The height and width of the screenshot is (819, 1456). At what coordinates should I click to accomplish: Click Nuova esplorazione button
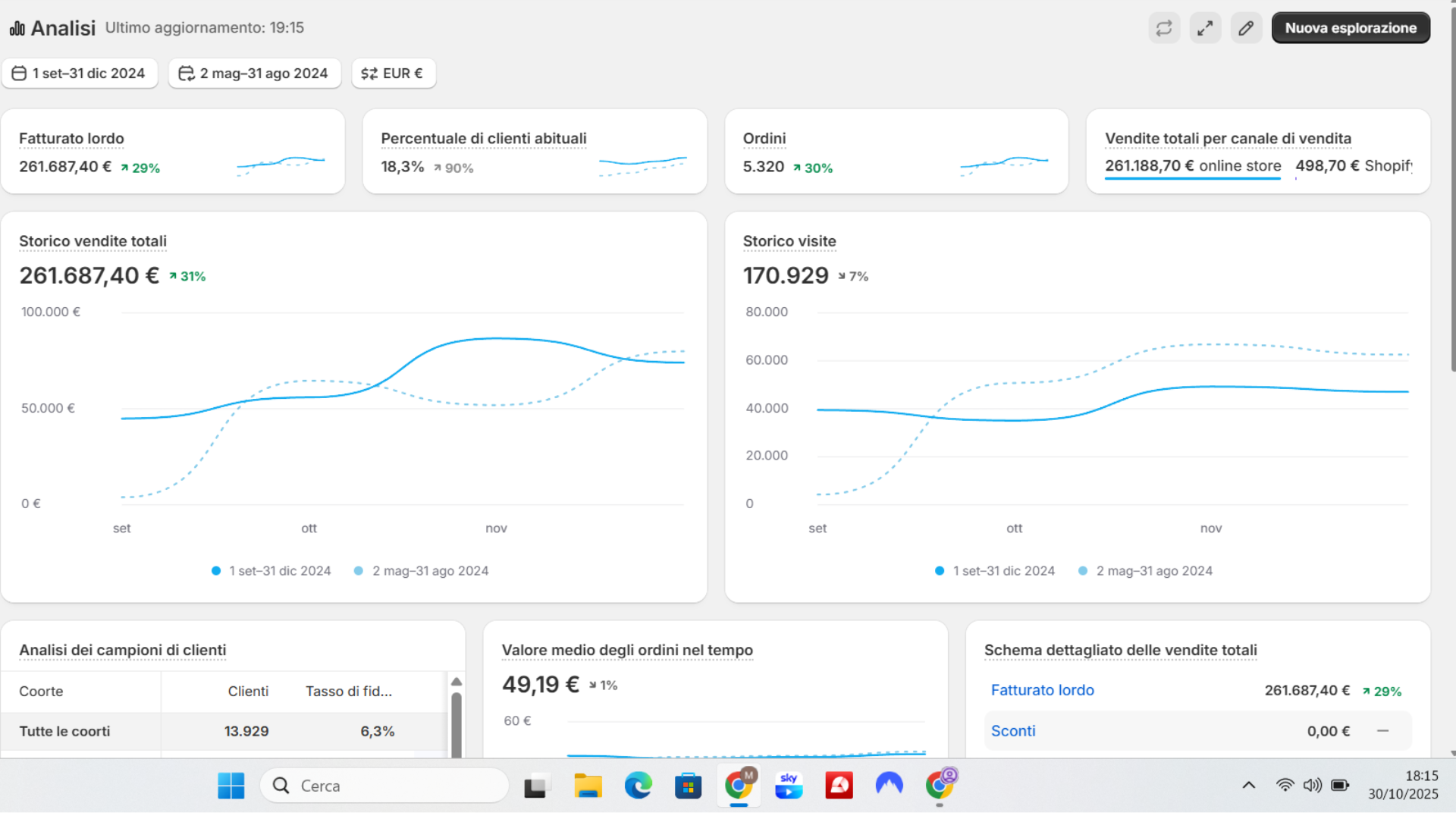(x=1351, y=28)
